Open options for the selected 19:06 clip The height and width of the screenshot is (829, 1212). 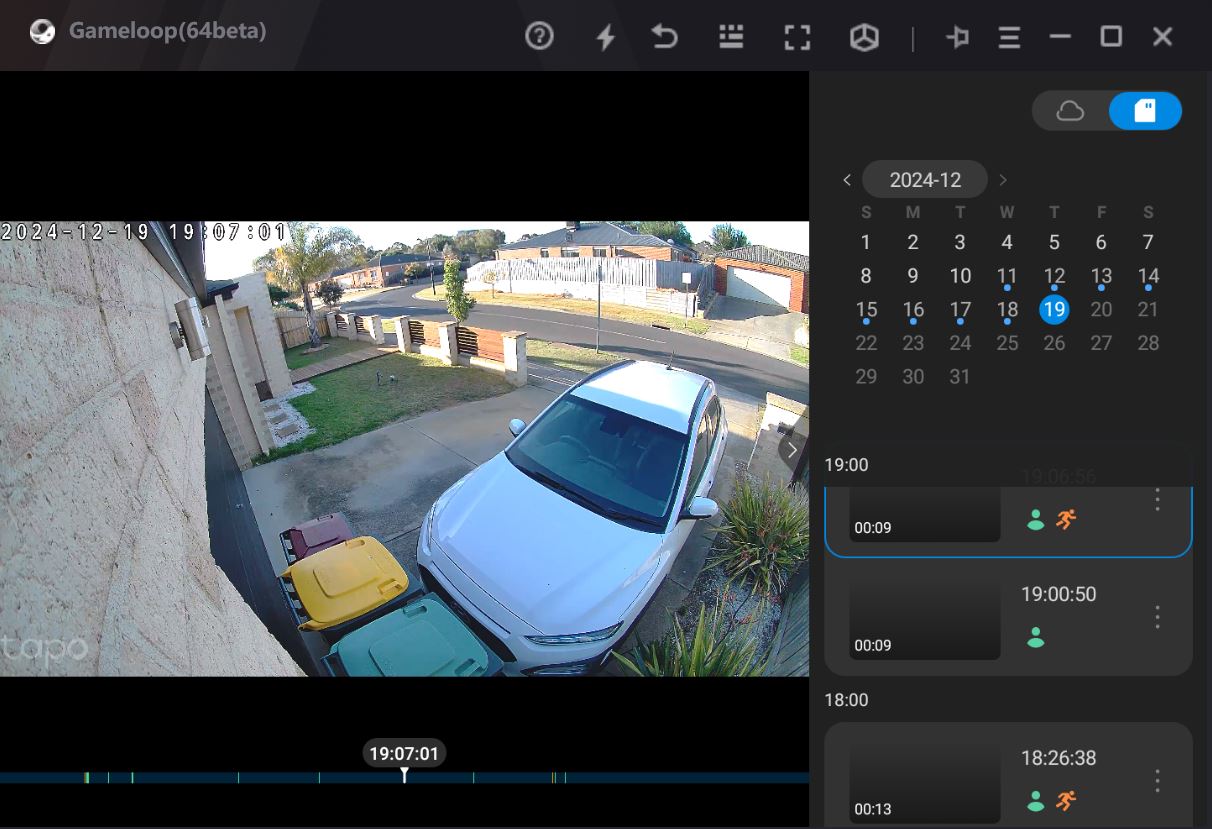click(x=1157, y=499)
